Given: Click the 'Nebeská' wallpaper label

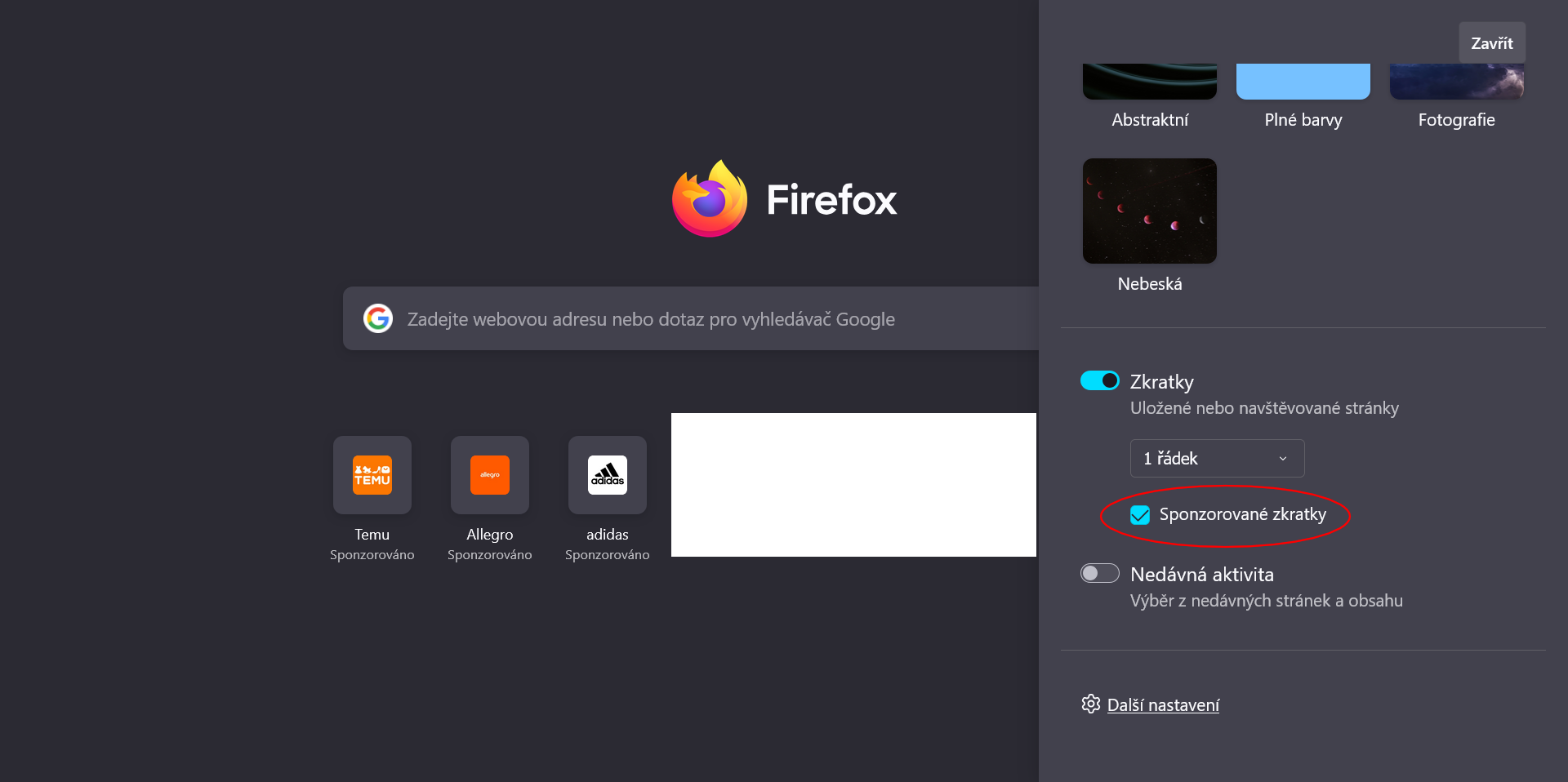Looking at the screenshot, I should tap(1150, 284).
